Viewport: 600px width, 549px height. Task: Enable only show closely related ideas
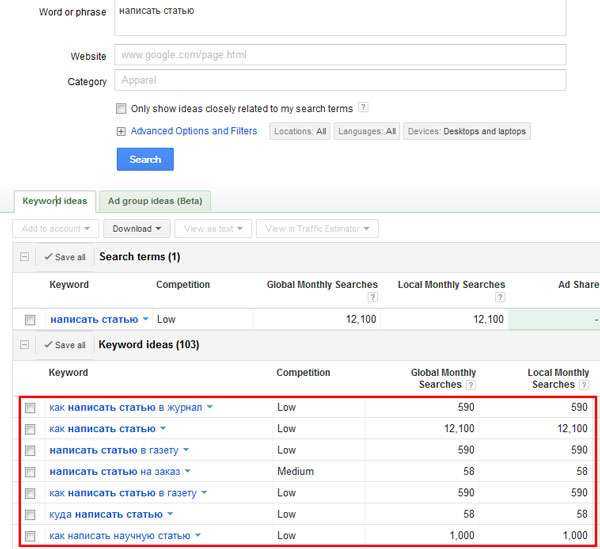coord(121,108)
